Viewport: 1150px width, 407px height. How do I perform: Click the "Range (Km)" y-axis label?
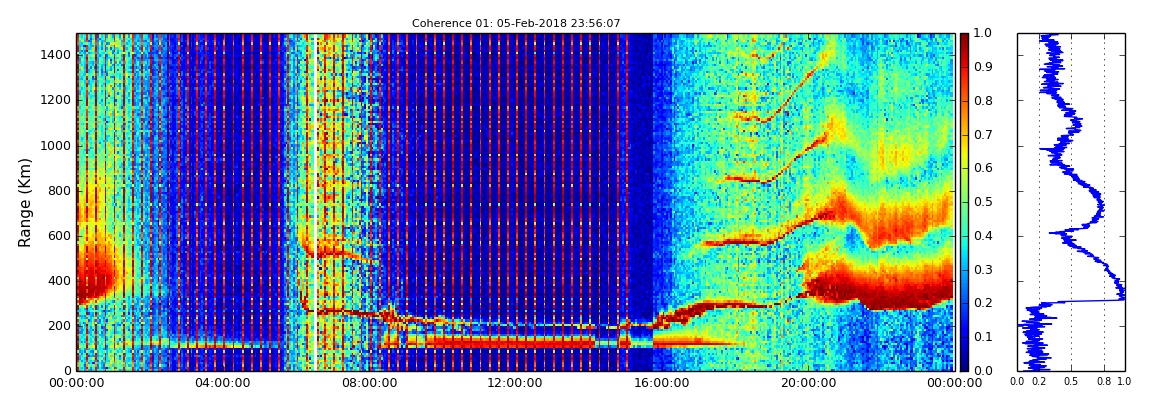(24, 202)
